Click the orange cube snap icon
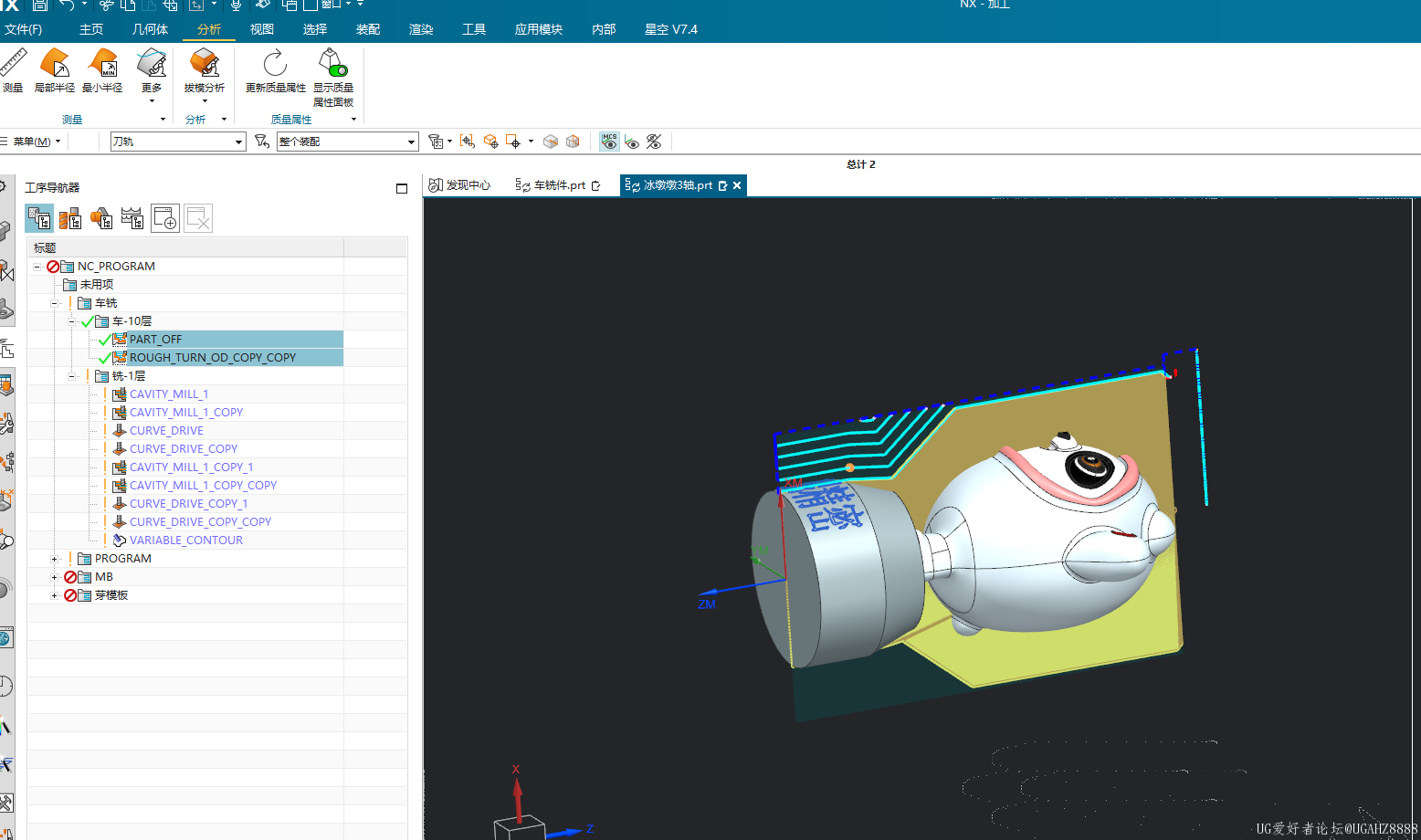This screenshot has width=1421, height=840. [490, 142]
